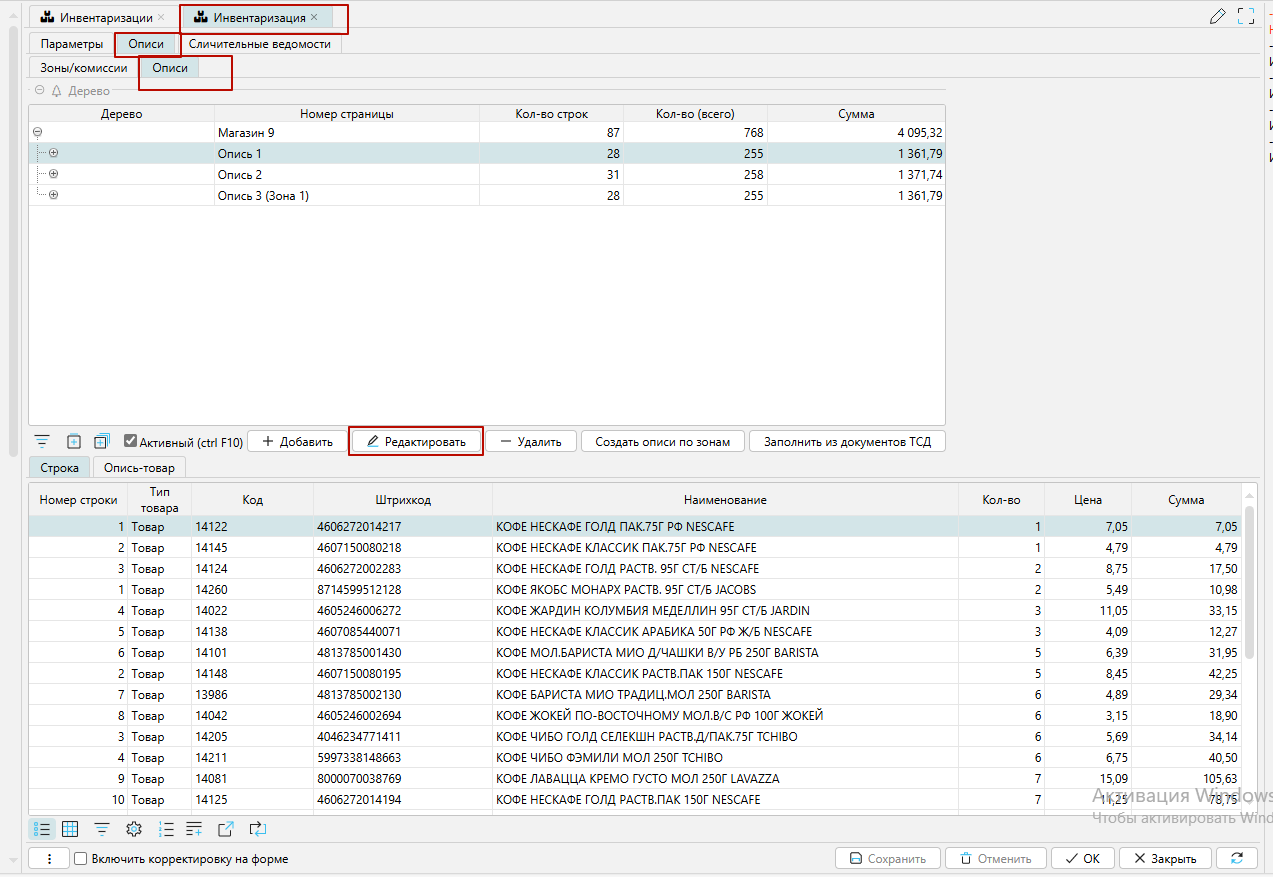
Task: Open the gear settings icon below the table
Action: (x=133, y=829)
